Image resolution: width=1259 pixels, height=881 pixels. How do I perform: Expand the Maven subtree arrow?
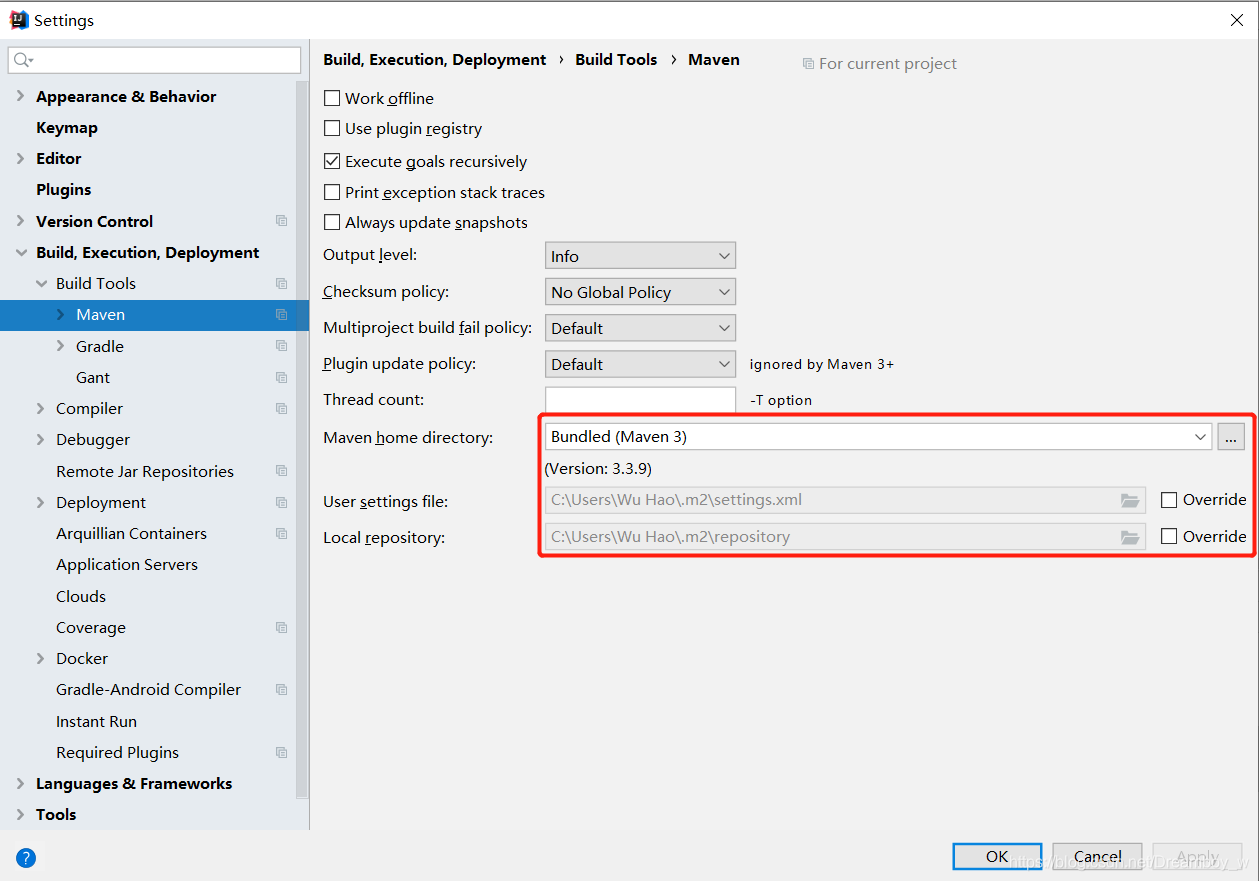click(x=61, y=315)
